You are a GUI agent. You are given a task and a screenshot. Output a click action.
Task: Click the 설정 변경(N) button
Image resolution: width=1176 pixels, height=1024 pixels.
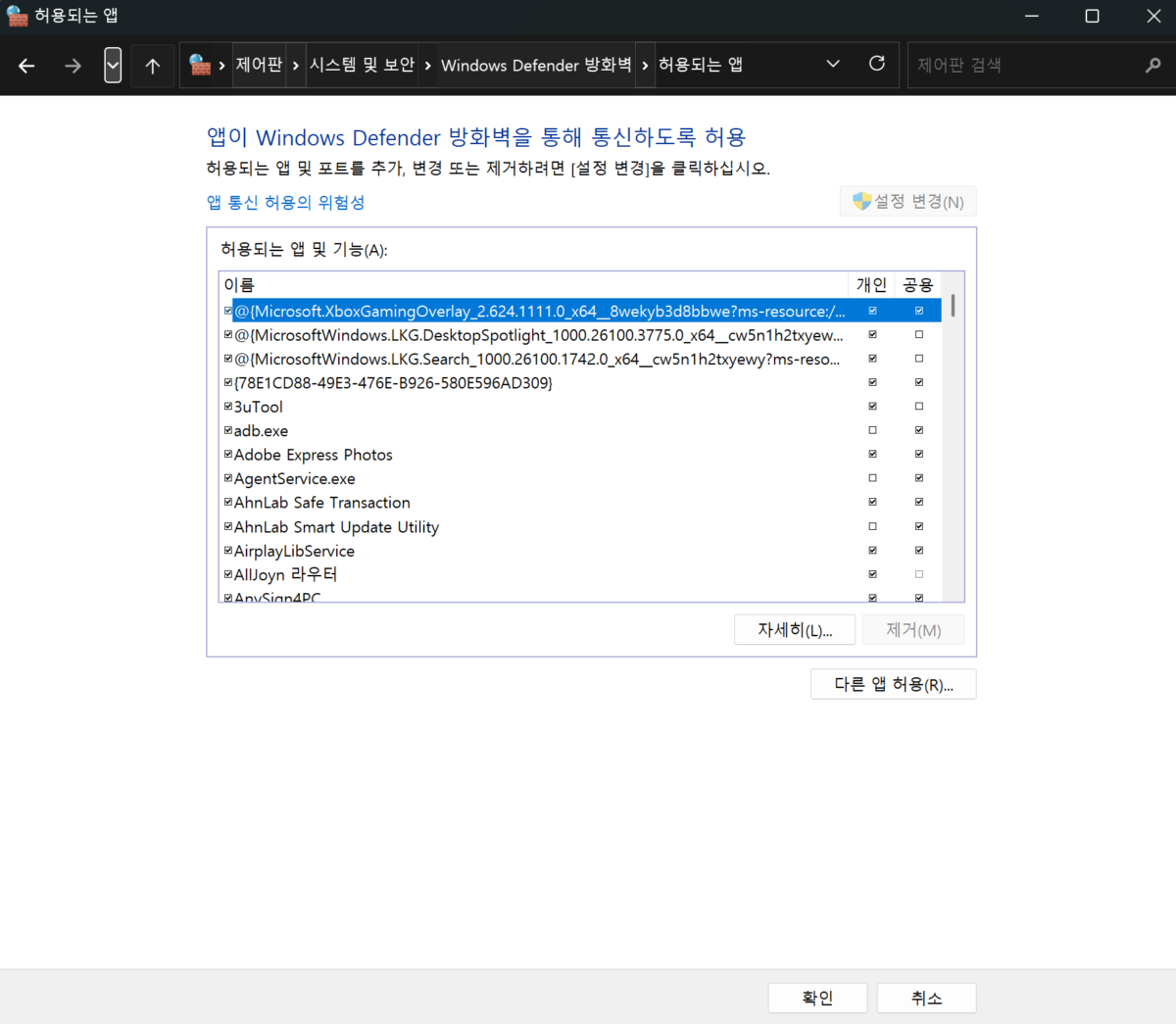point(908,202)
